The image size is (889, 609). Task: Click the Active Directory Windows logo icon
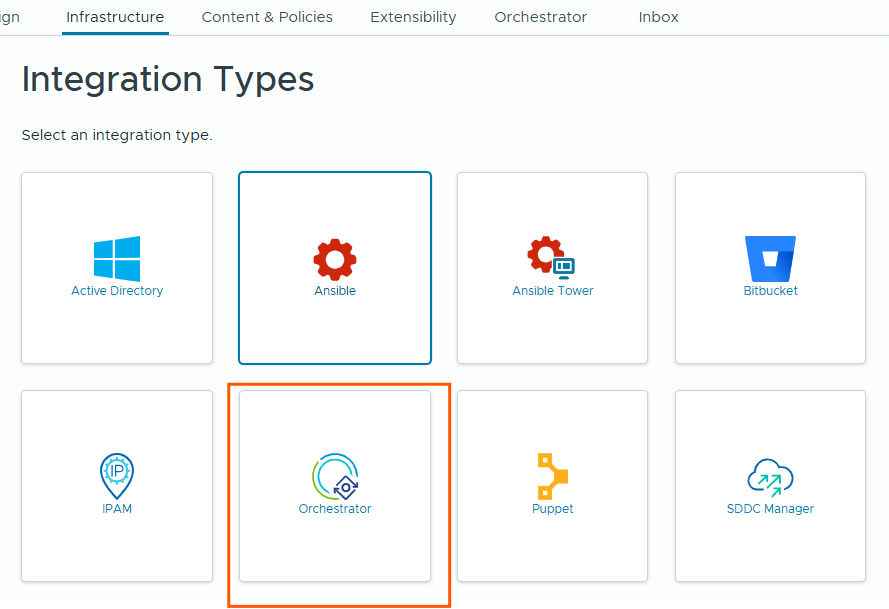coord(117,259)
